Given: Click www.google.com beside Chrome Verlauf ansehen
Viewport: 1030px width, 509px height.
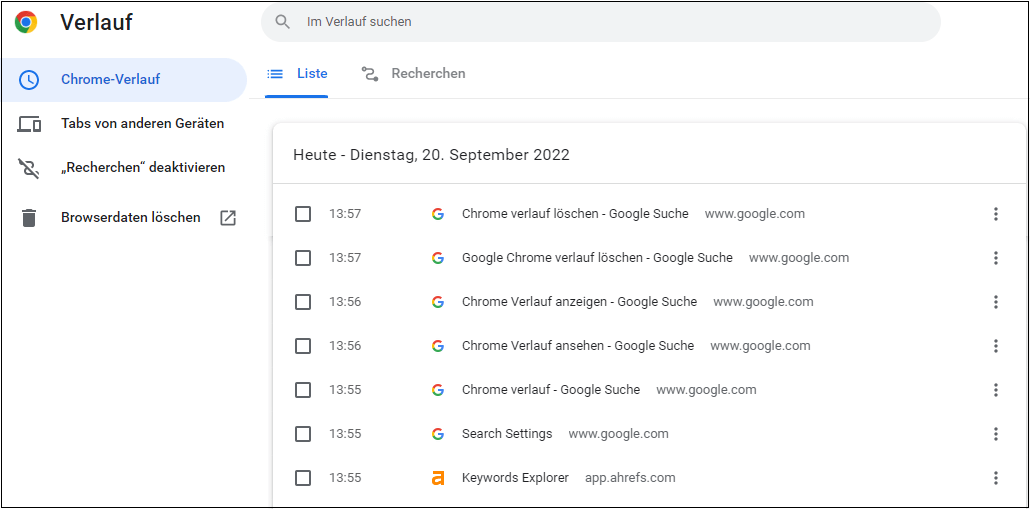Looking at the screenshot, I should (x=761, y=345).
